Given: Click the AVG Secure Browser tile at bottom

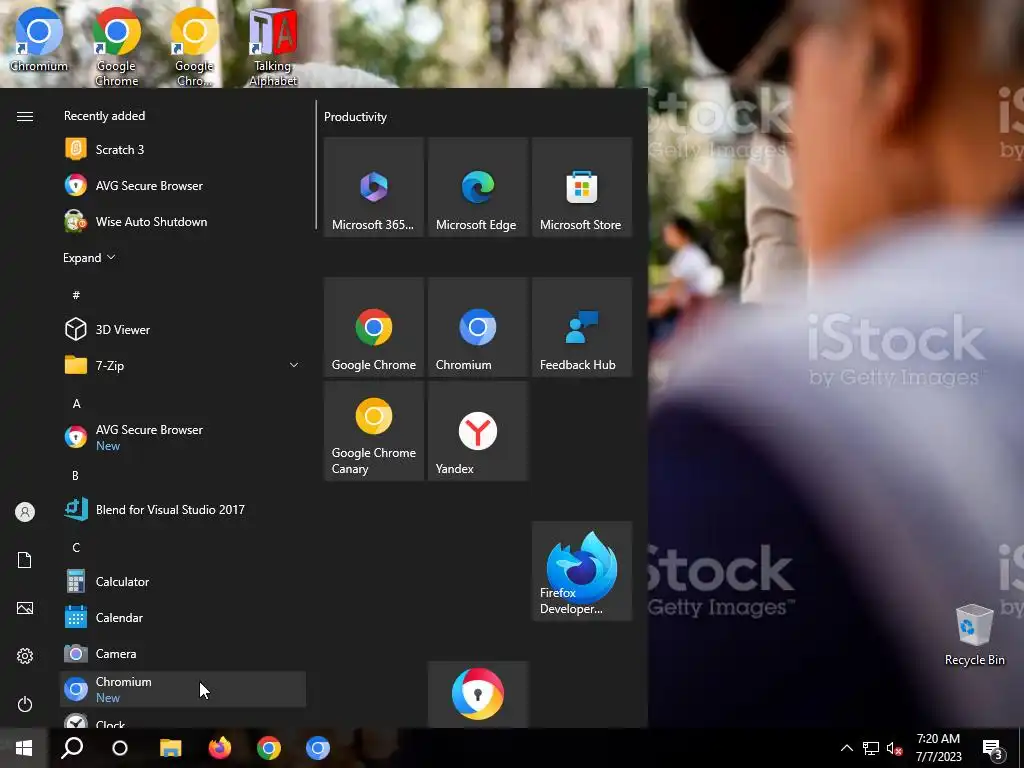Looking at the screenshot, I should point(478,694).
